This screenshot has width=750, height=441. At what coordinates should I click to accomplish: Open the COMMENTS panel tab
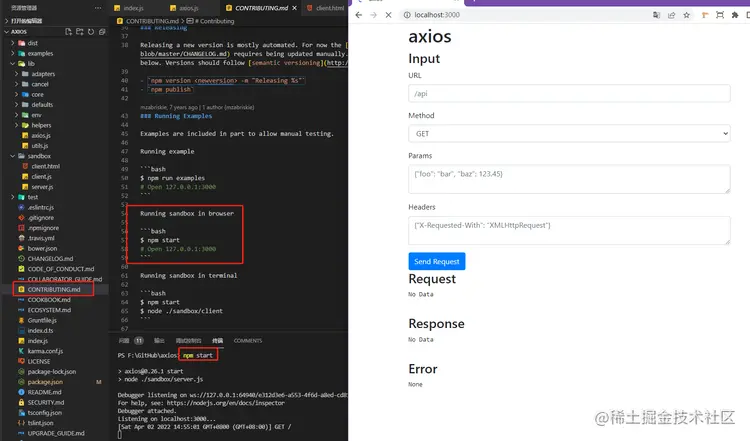click(x=248, y=341)
